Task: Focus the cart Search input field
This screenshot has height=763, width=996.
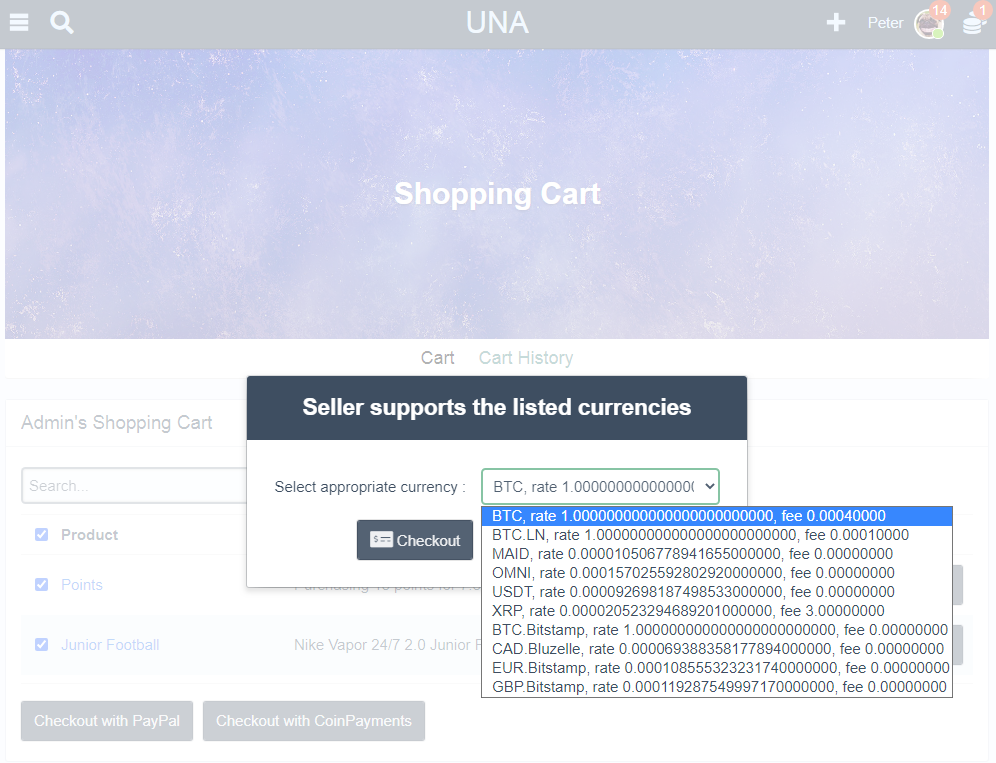Action: point(135,486)
